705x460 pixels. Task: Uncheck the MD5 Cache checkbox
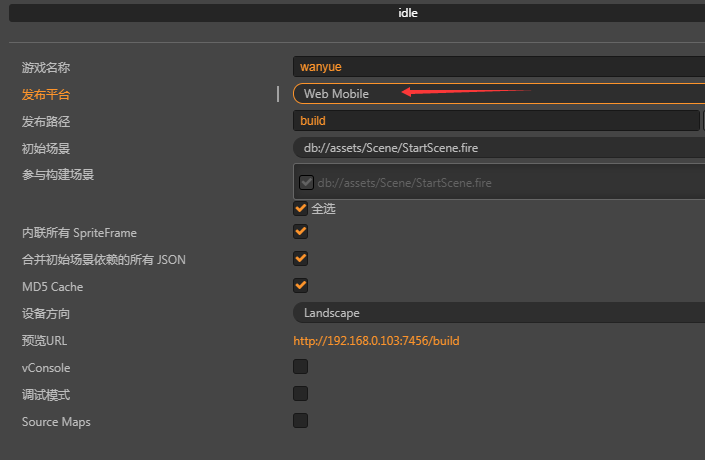(300, 286)
